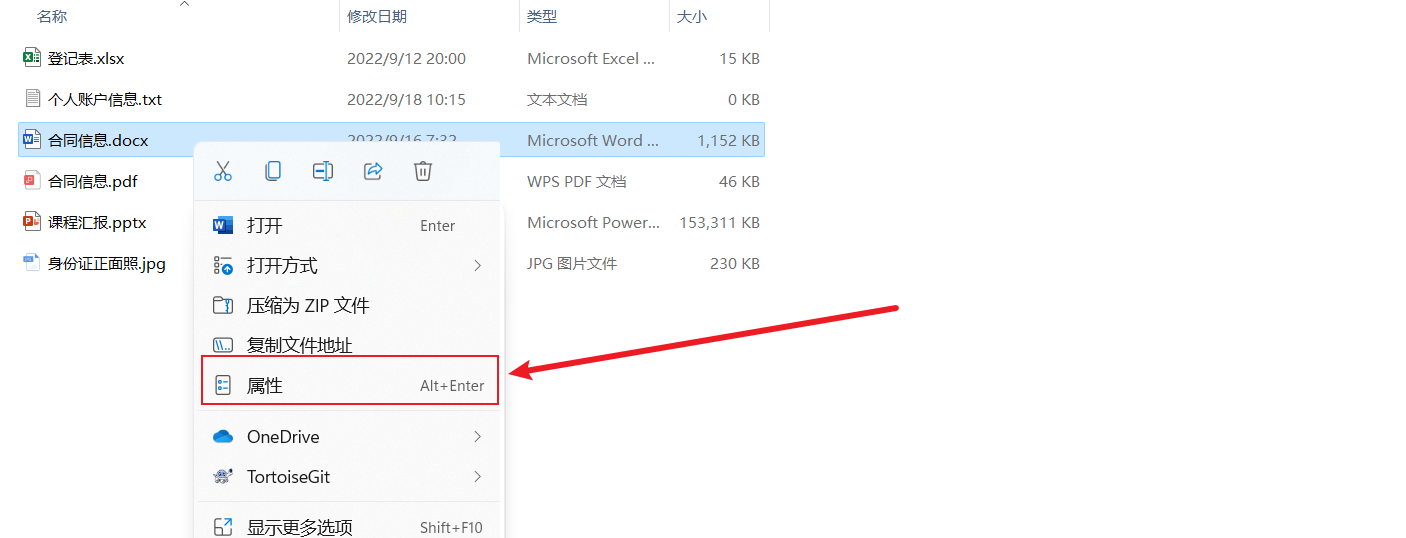Image resolution: width=1406 pixels, height=538 pixels.
Task: Click the OneDrive cloud icon
Action: (x=223, y=437)
